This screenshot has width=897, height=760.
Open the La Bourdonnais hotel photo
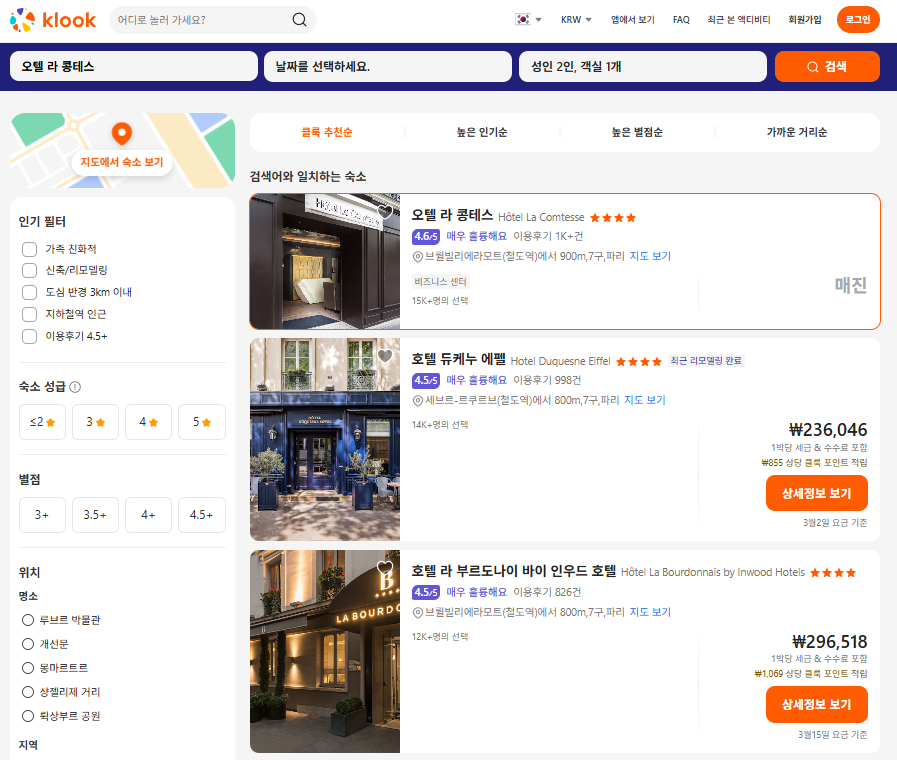[325, 651]
